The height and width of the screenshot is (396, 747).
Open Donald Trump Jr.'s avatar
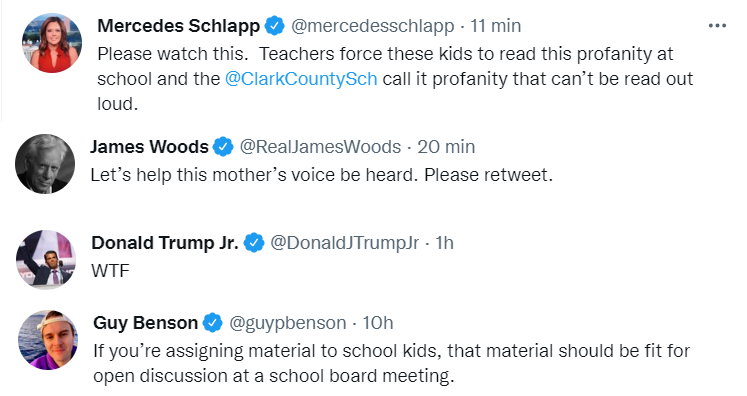46,260
